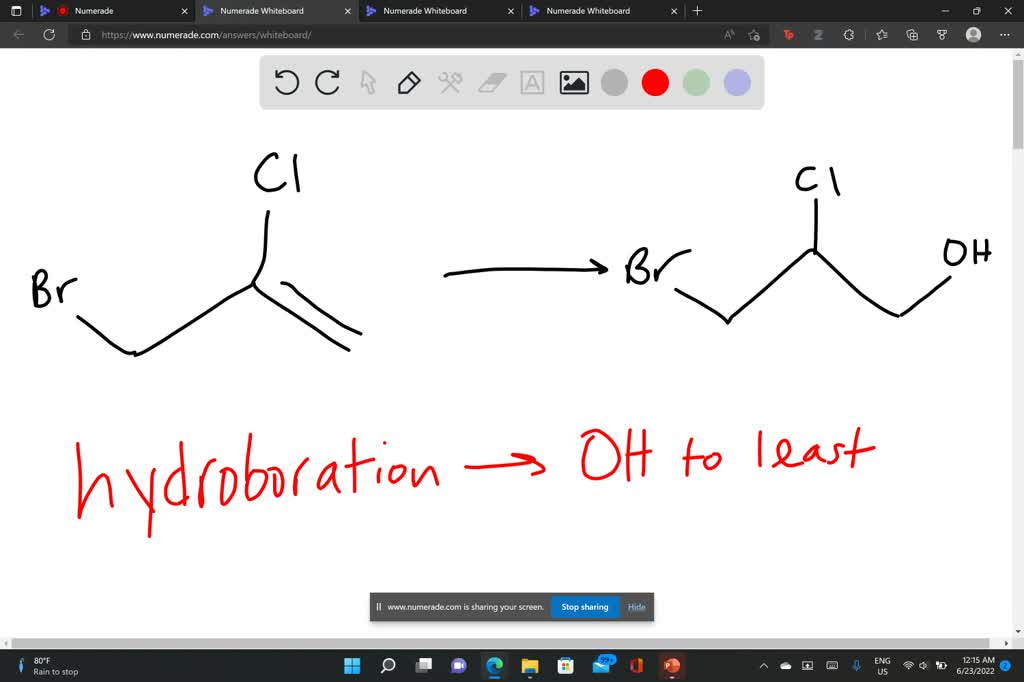Expand hidden system tray icons
This screenshot has width=1024, height=682.
pyautogui.click(x=763, y=664)
